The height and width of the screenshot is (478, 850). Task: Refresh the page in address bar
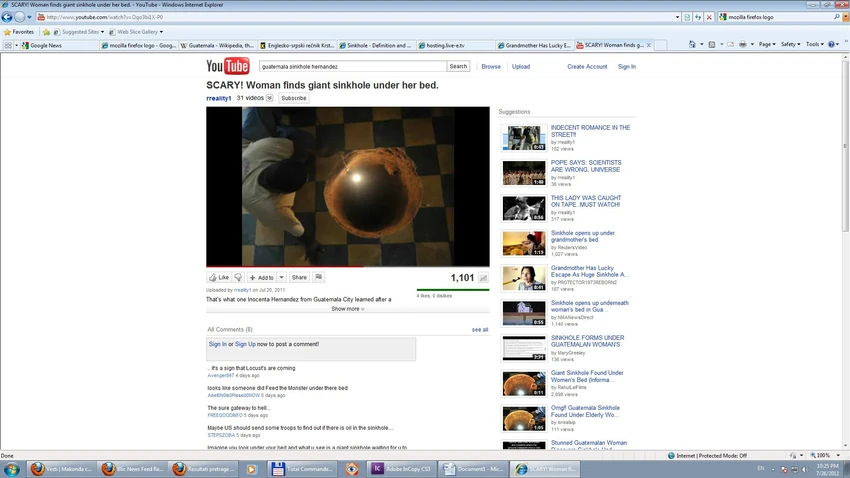(698, 17)
